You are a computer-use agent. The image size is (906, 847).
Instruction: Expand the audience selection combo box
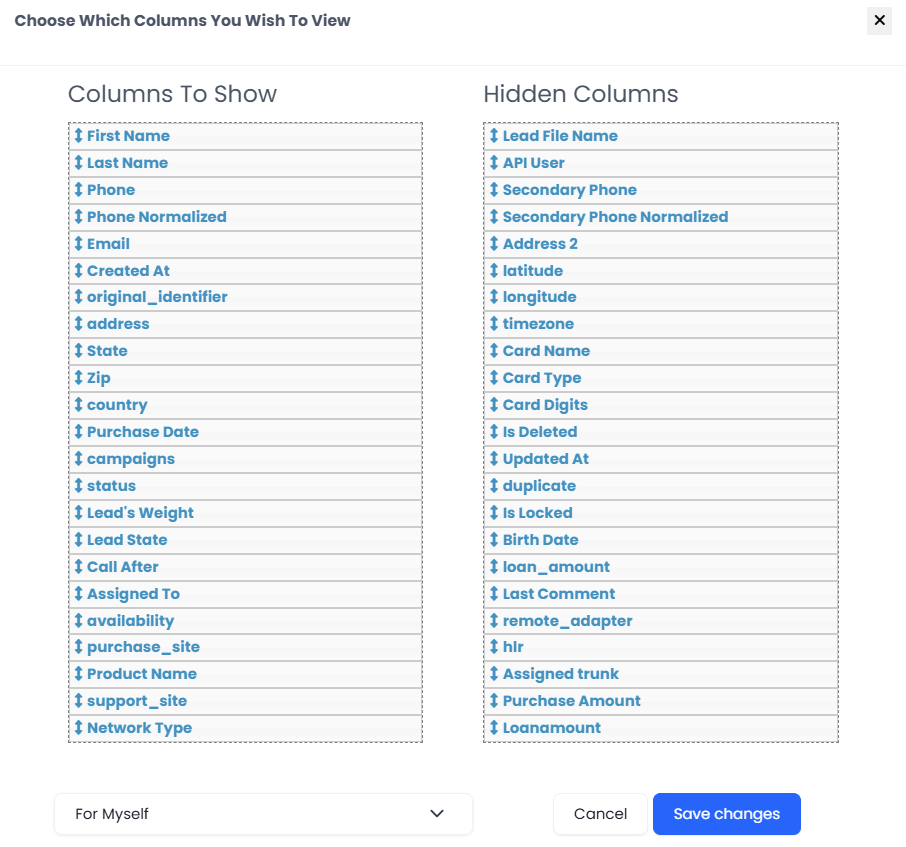(263, 814)
